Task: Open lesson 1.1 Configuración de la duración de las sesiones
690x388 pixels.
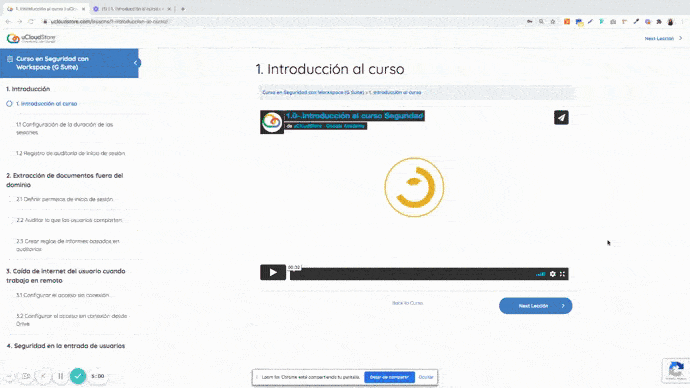Action: tap(65, 128)
